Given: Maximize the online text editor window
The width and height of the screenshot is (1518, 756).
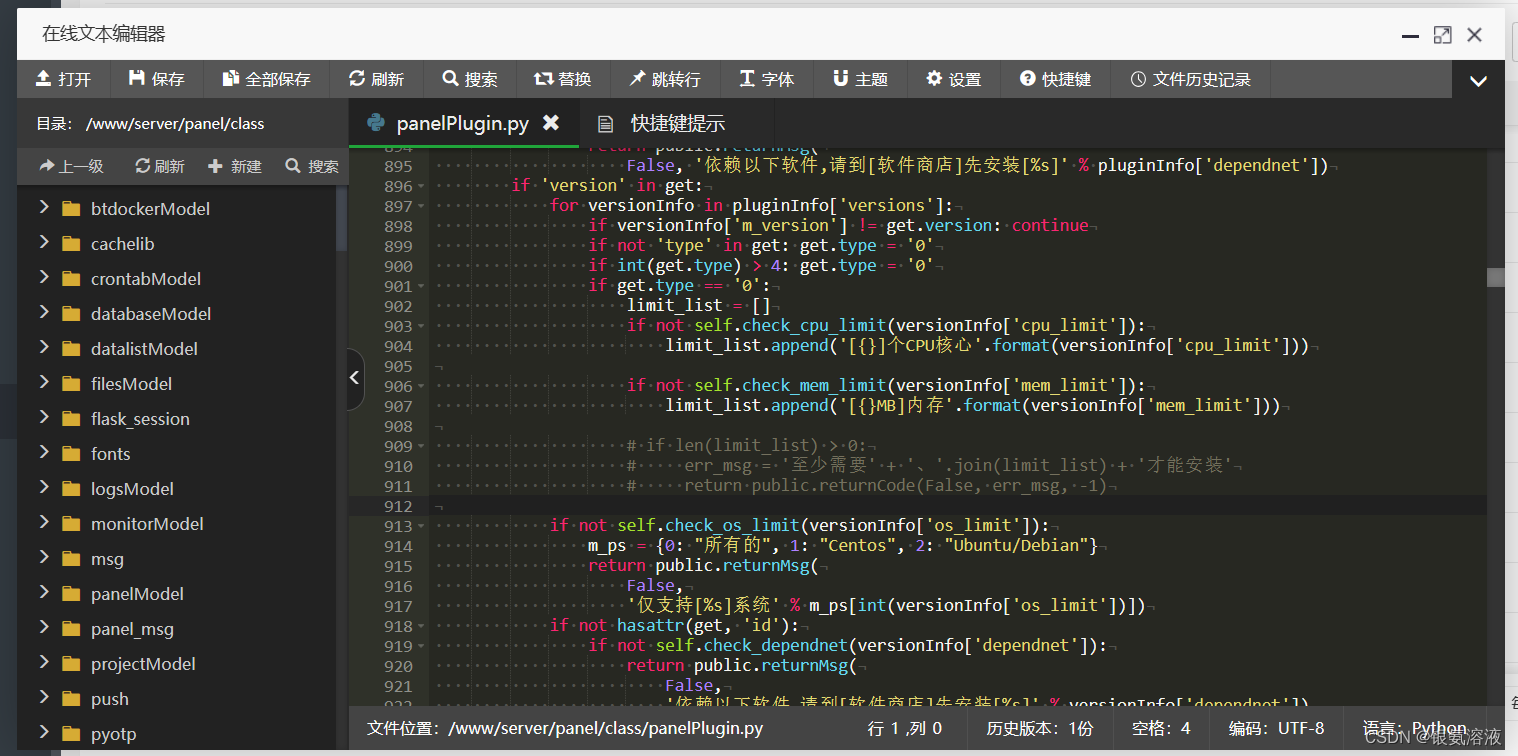Looking at the screenshot, I should pyautogui.click(x=1442, y=35).
